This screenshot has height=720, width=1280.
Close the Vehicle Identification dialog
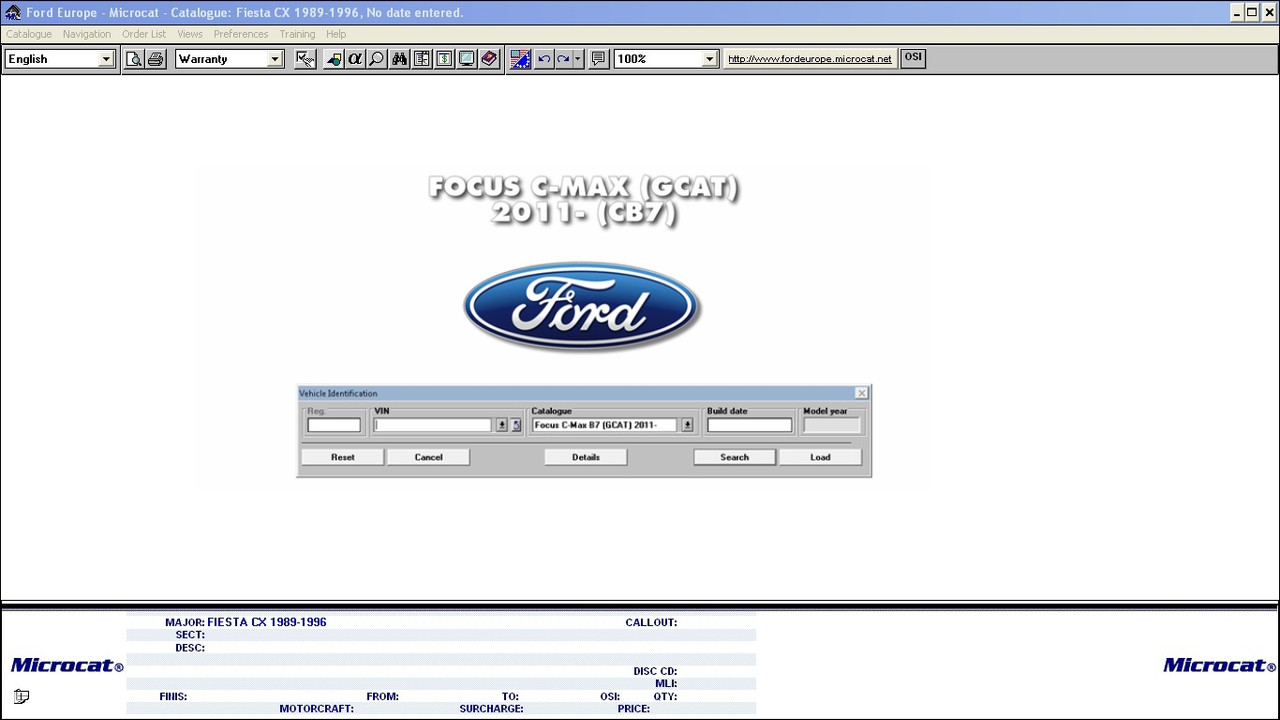tap(862, 393)
